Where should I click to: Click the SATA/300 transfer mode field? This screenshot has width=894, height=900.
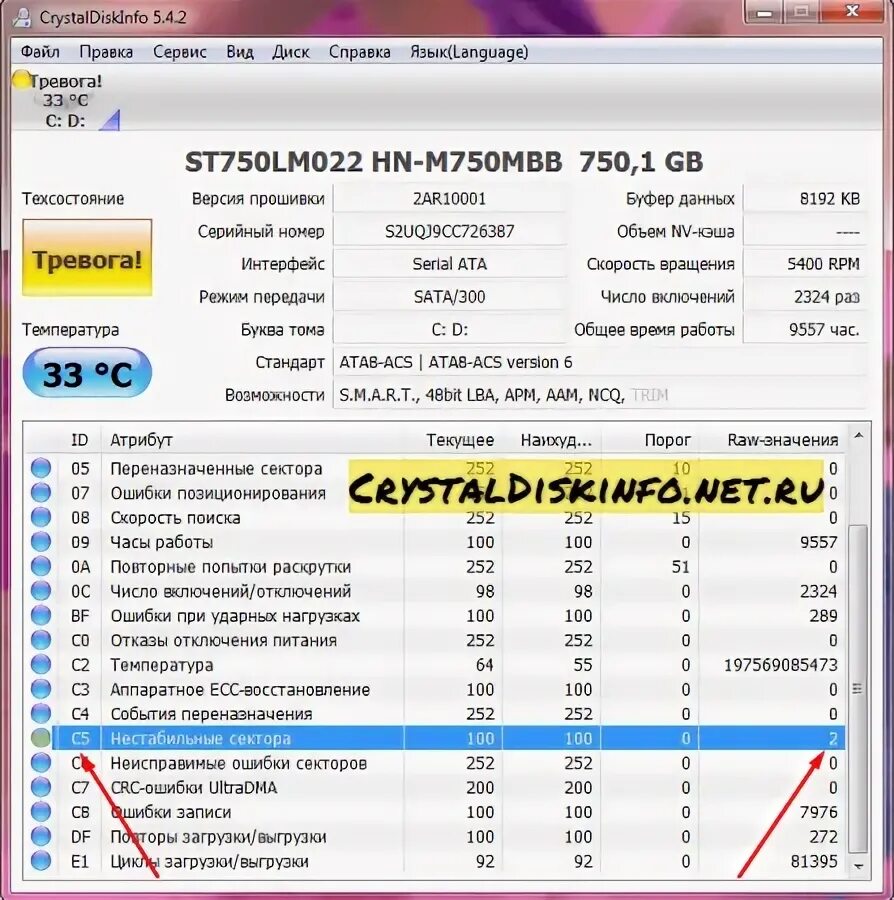449,297
